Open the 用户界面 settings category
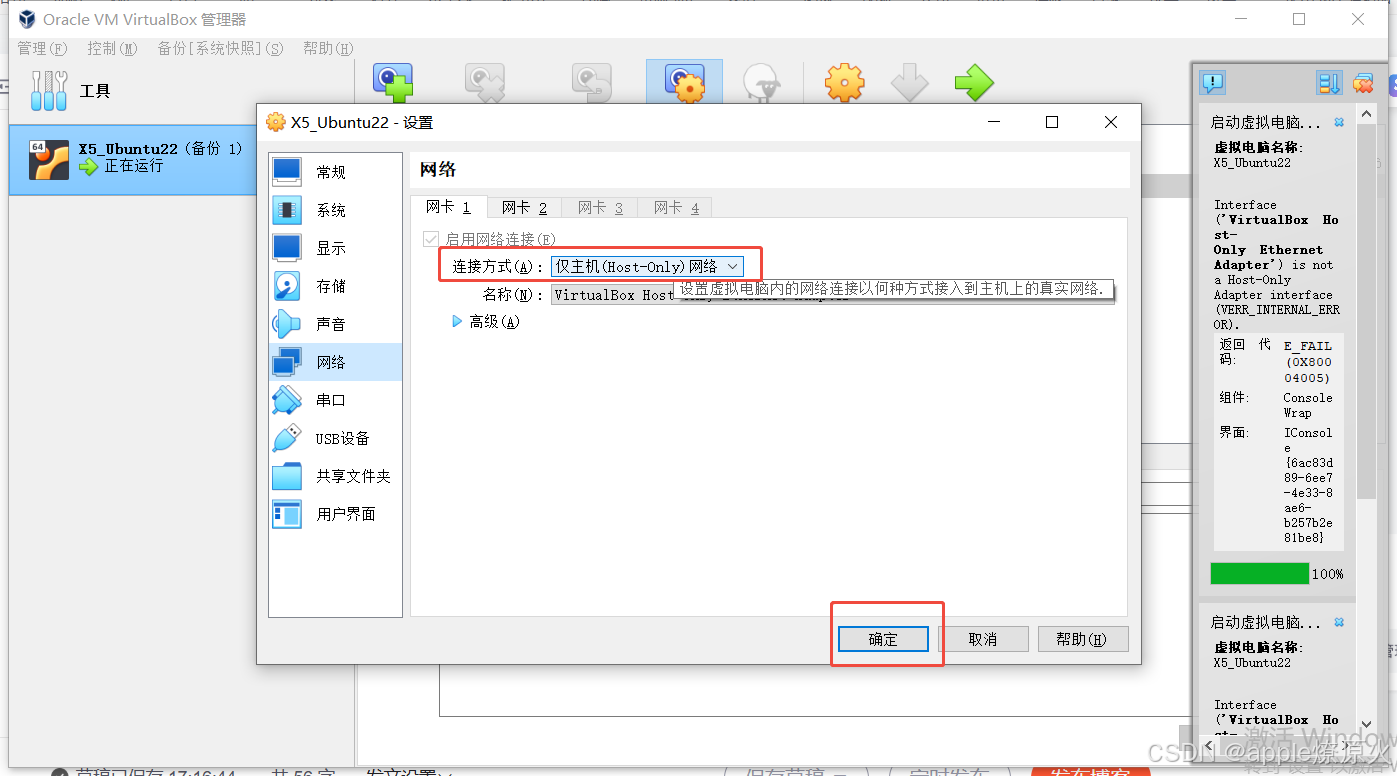The image size is (1397, 776). point(336,514)
